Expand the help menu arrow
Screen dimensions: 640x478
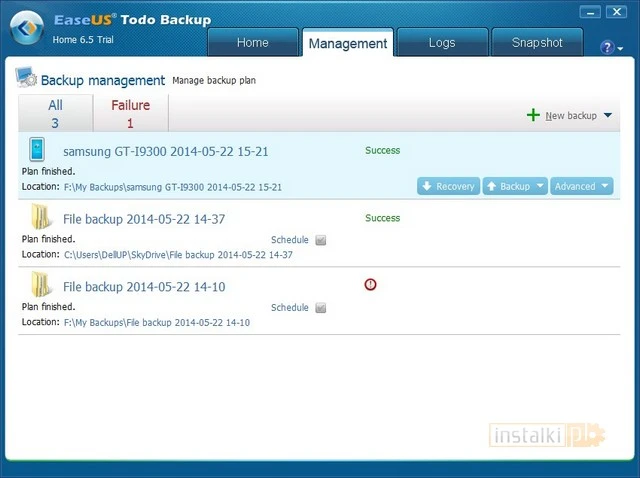click(x=620, y=49)
